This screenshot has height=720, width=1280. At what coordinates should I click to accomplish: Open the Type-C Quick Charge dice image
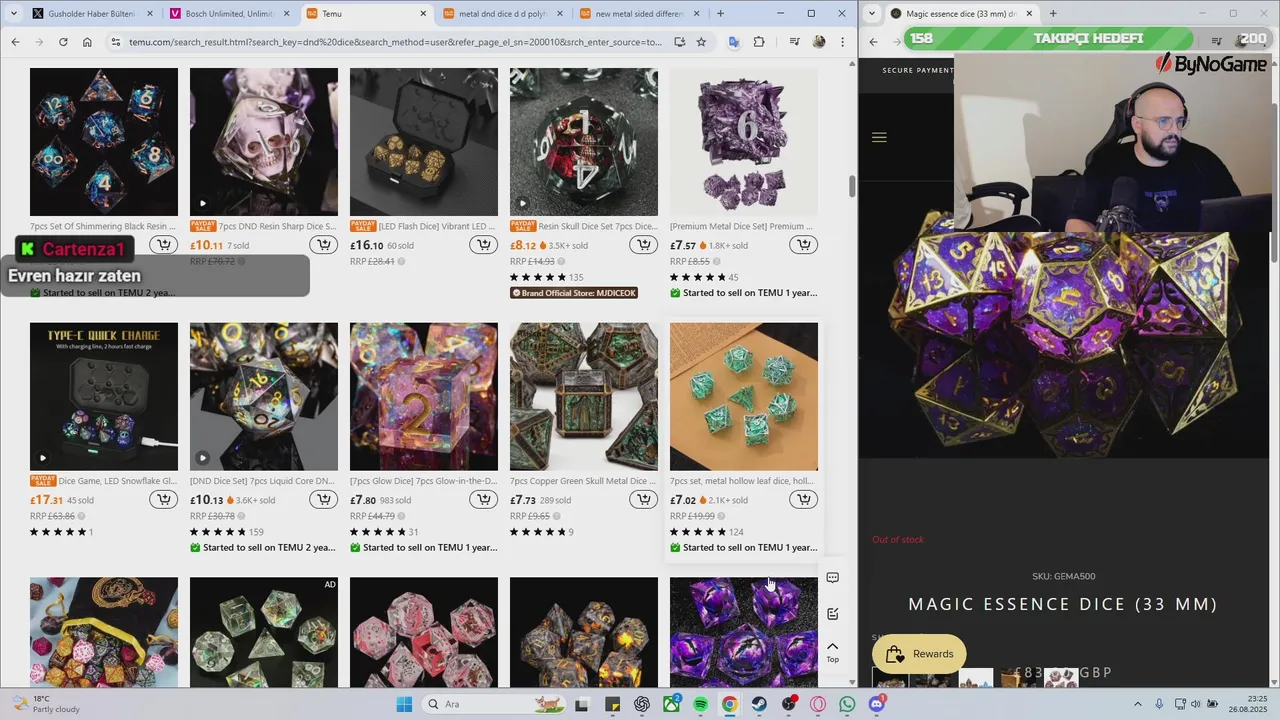tap(104, 397)
